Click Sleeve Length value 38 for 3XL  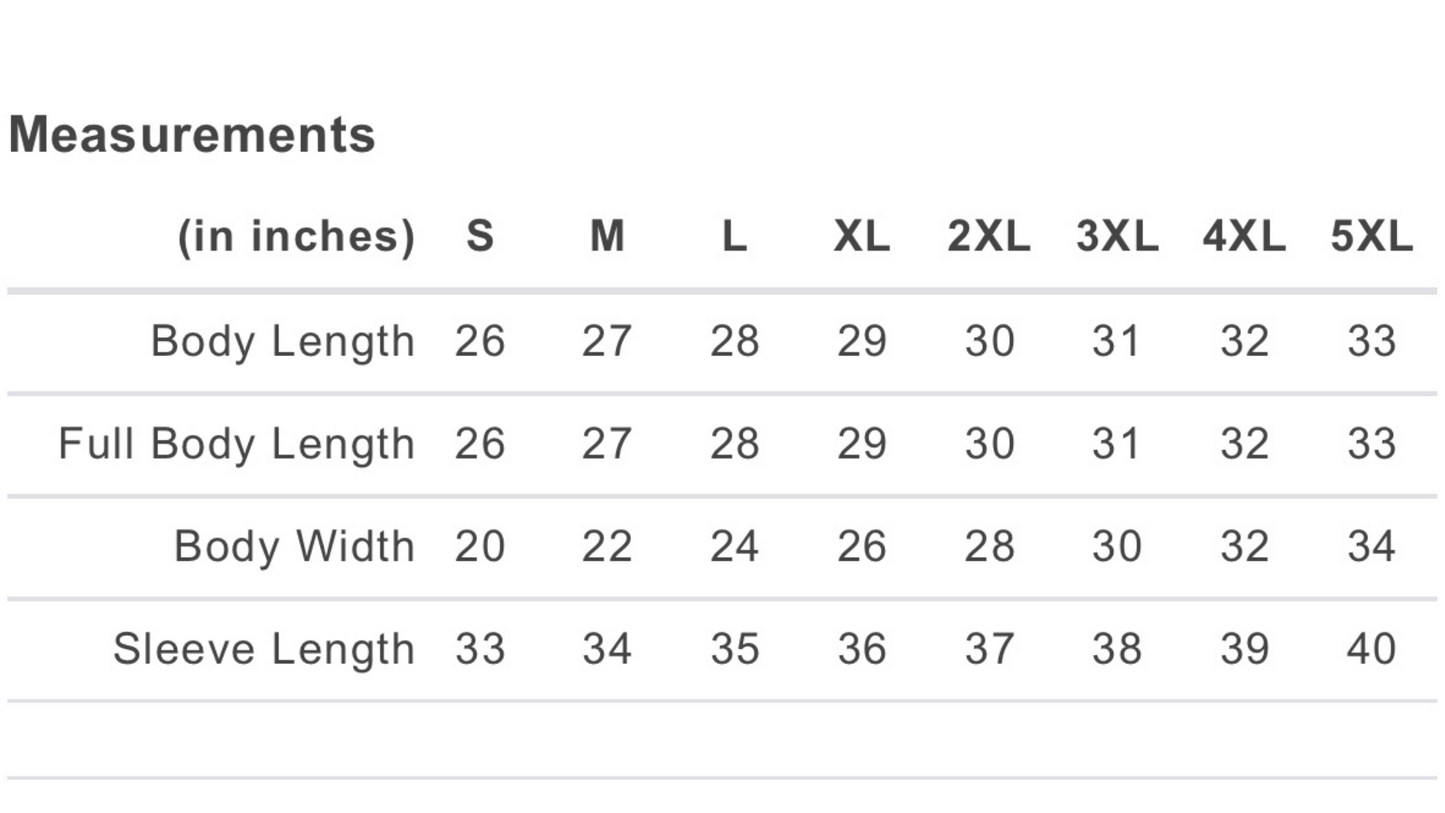tap(1117, 649)
